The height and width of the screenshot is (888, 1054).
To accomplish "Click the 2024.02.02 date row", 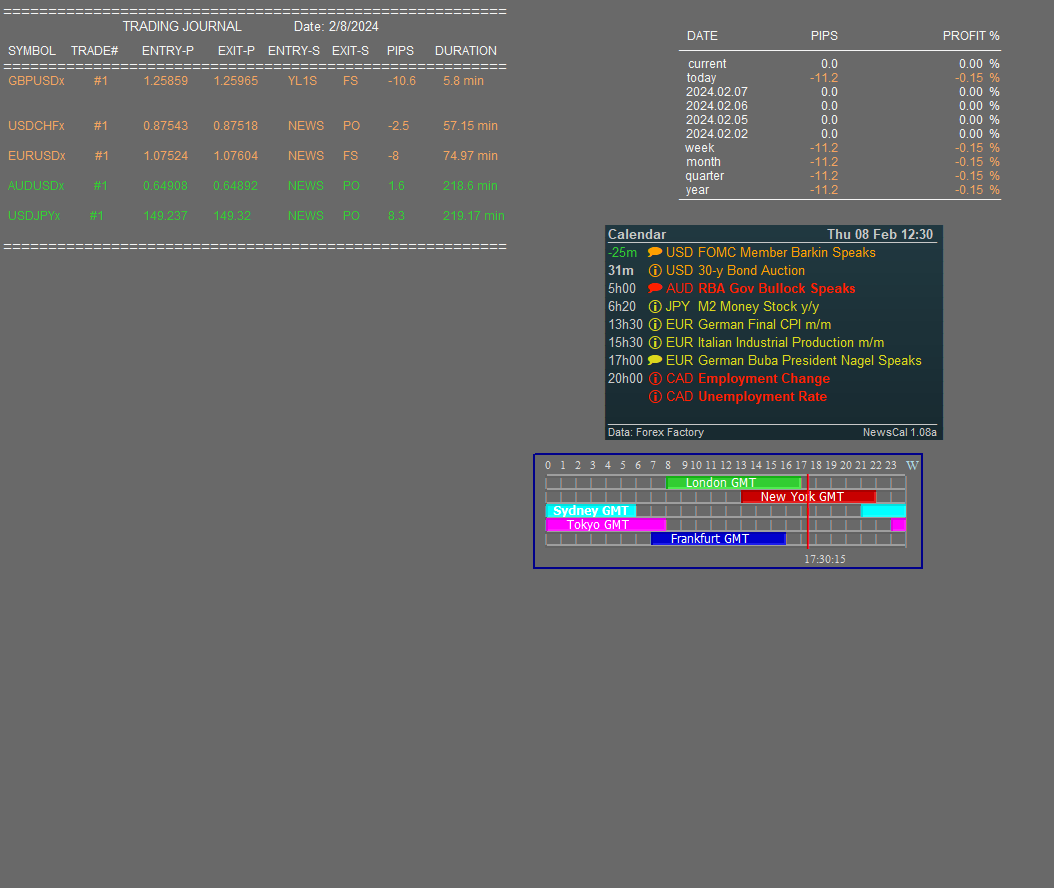I will [x=717, y=134].
